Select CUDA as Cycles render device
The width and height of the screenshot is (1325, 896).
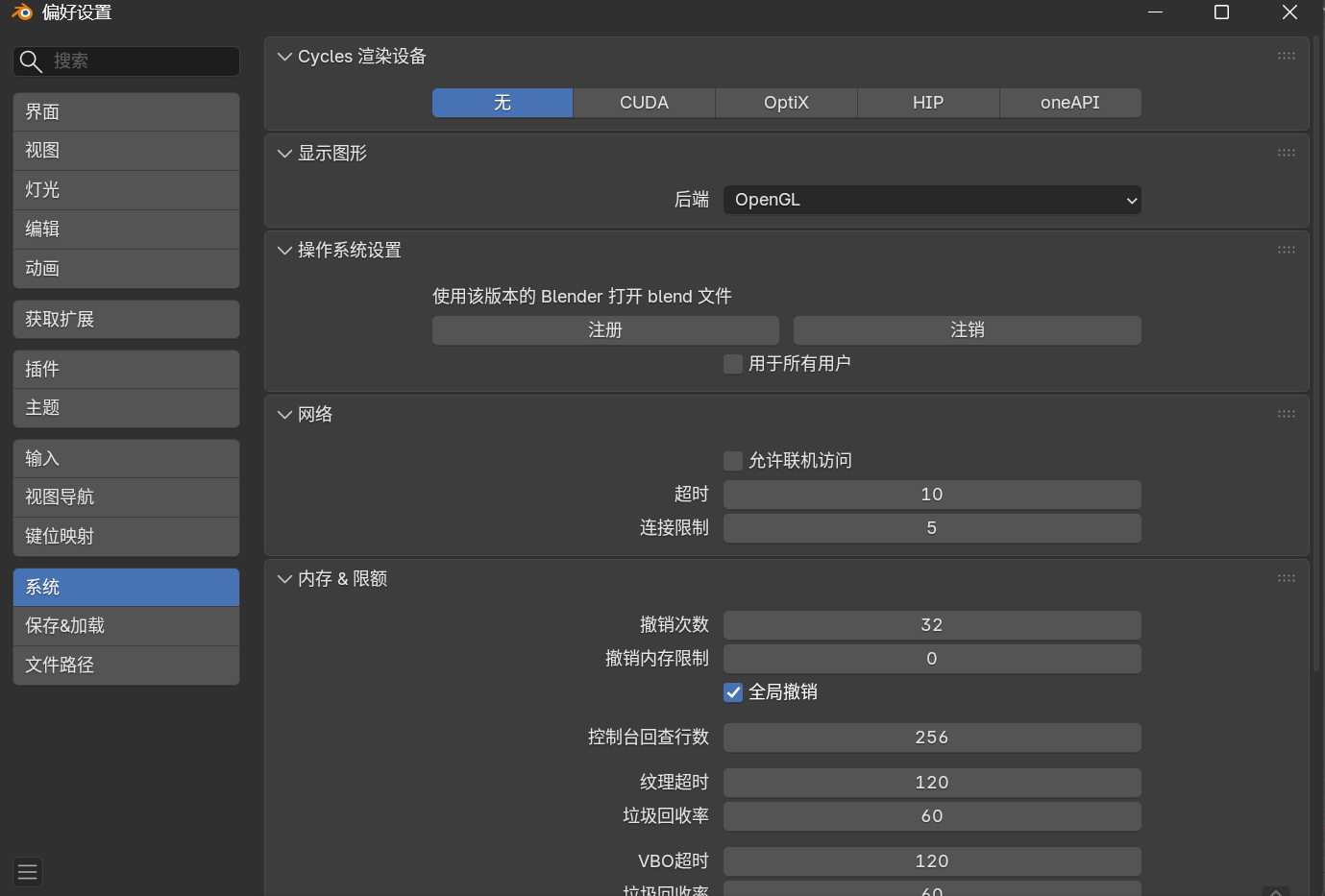644,103
